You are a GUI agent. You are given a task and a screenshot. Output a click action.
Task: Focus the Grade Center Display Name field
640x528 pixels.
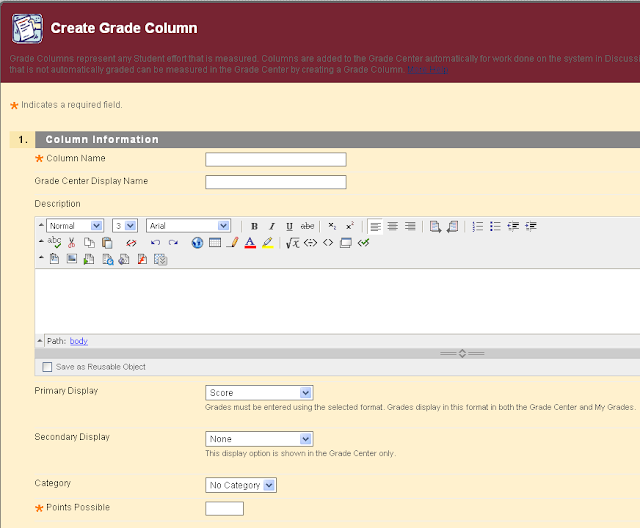(x=276, y=182)
